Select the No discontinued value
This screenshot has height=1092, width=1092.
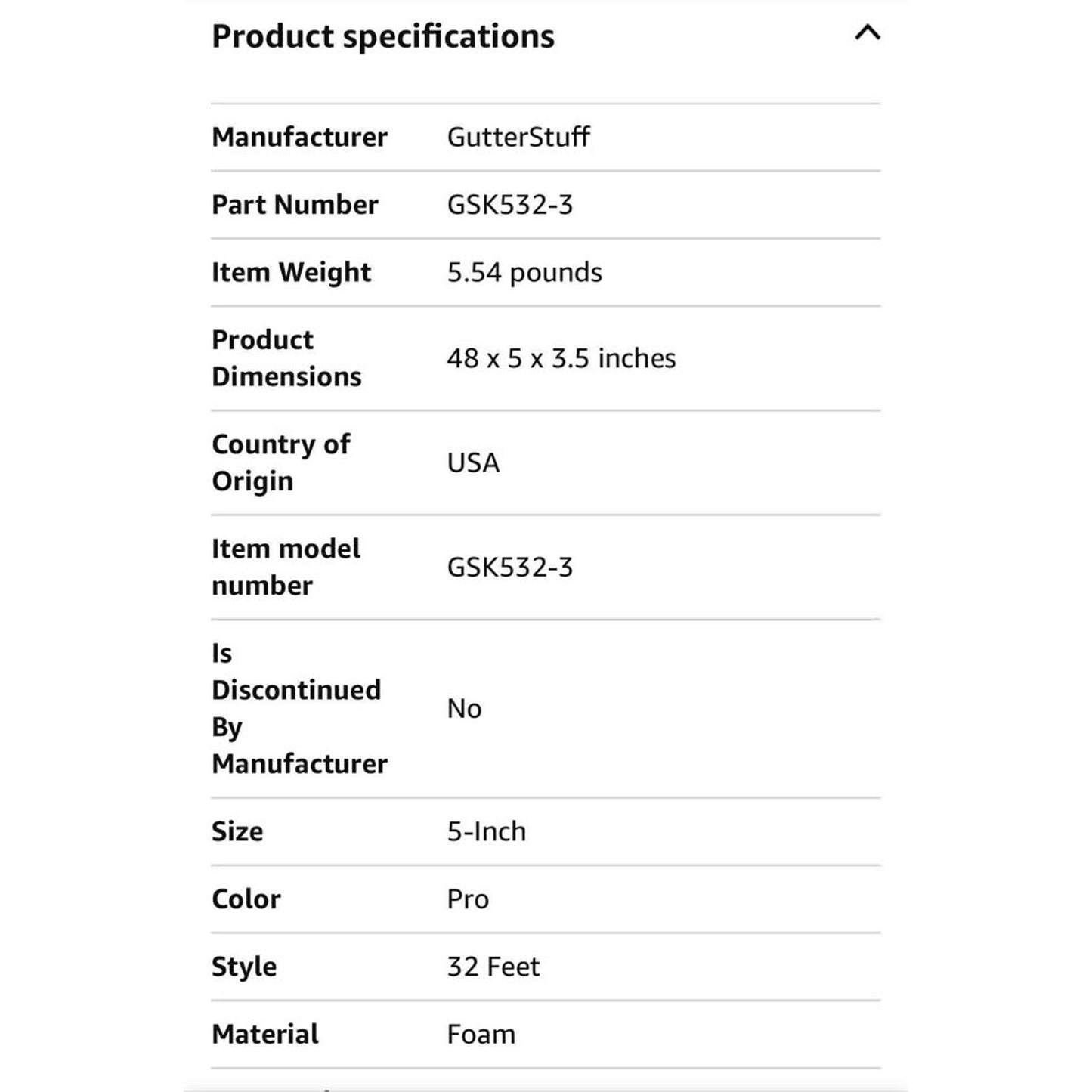click(464, 709)
